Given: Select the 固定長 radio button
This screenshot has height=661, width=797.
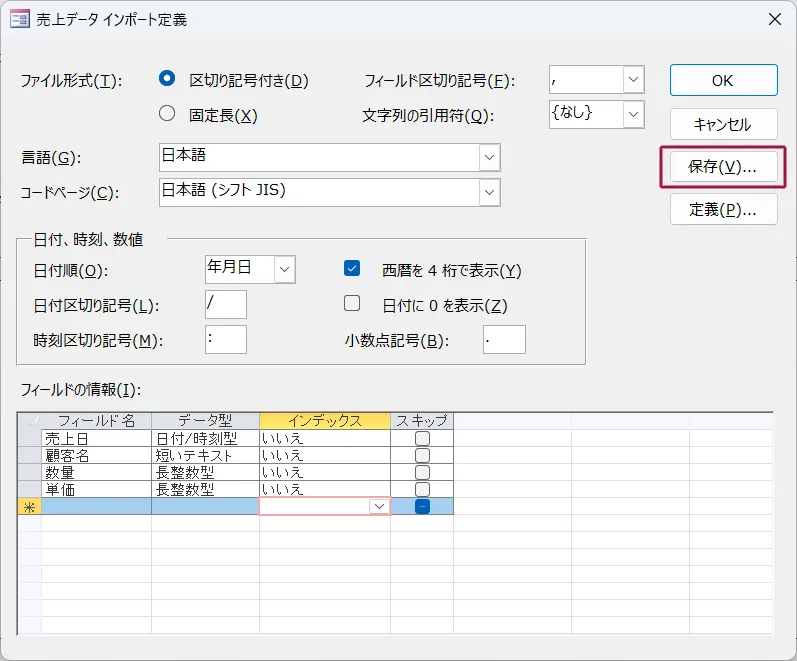Looking at the screenshot, I should (167, 114).
